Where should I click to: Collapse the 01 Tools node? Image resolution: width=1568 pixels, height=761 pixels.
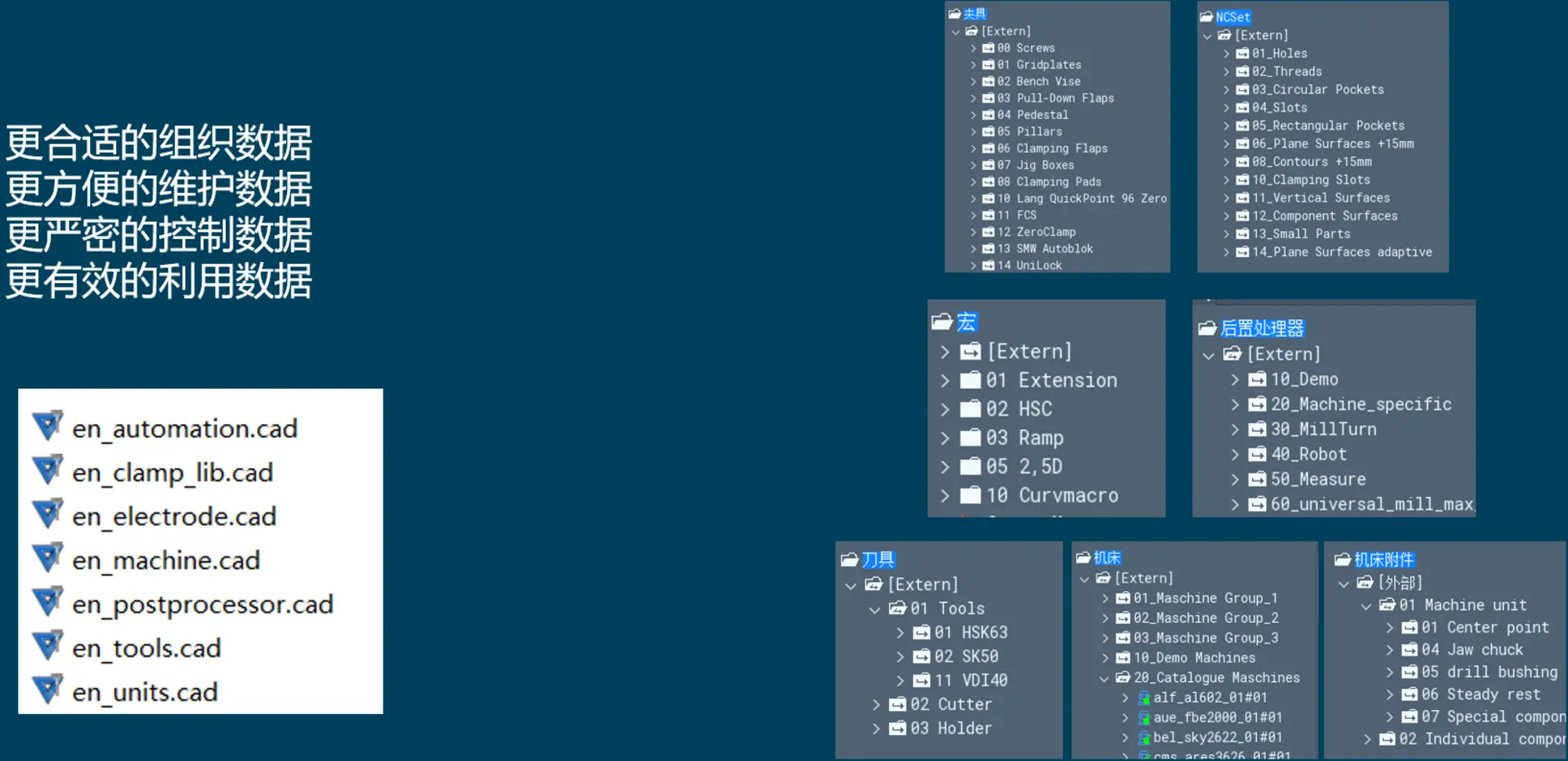click(875, 609)
